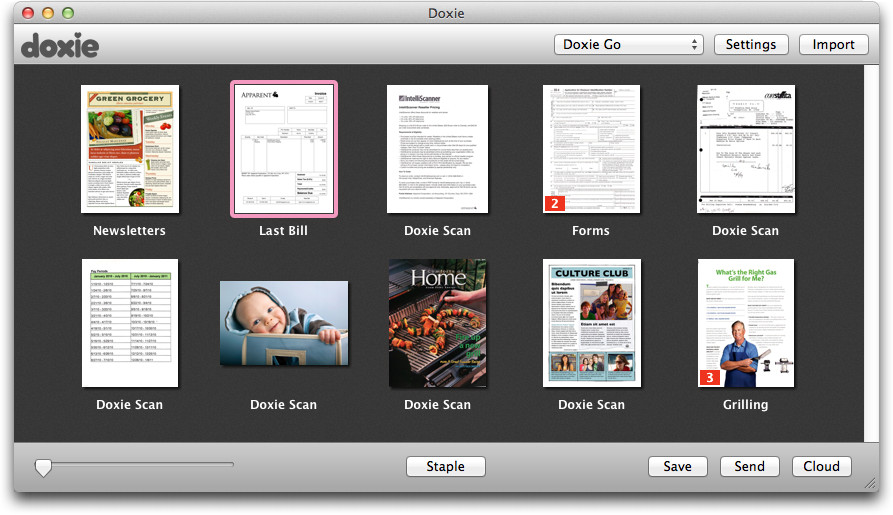Open the Settings panel
Screen dimensions: 893x515
tap(750, 45)
